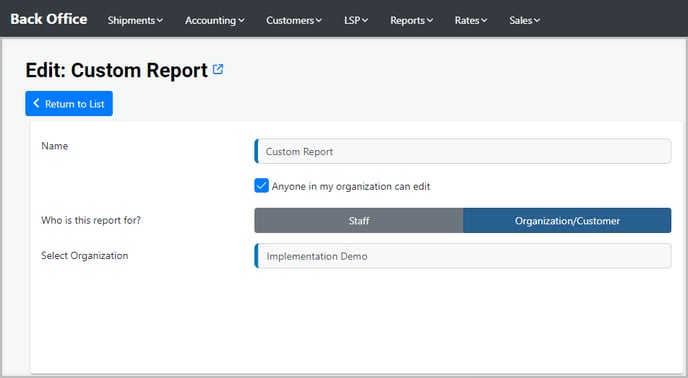Viewport: 688px width, 378px height.
Task: Expand the Customers dropdown menu
Action: pyautogui.click(x=294, y=20)
